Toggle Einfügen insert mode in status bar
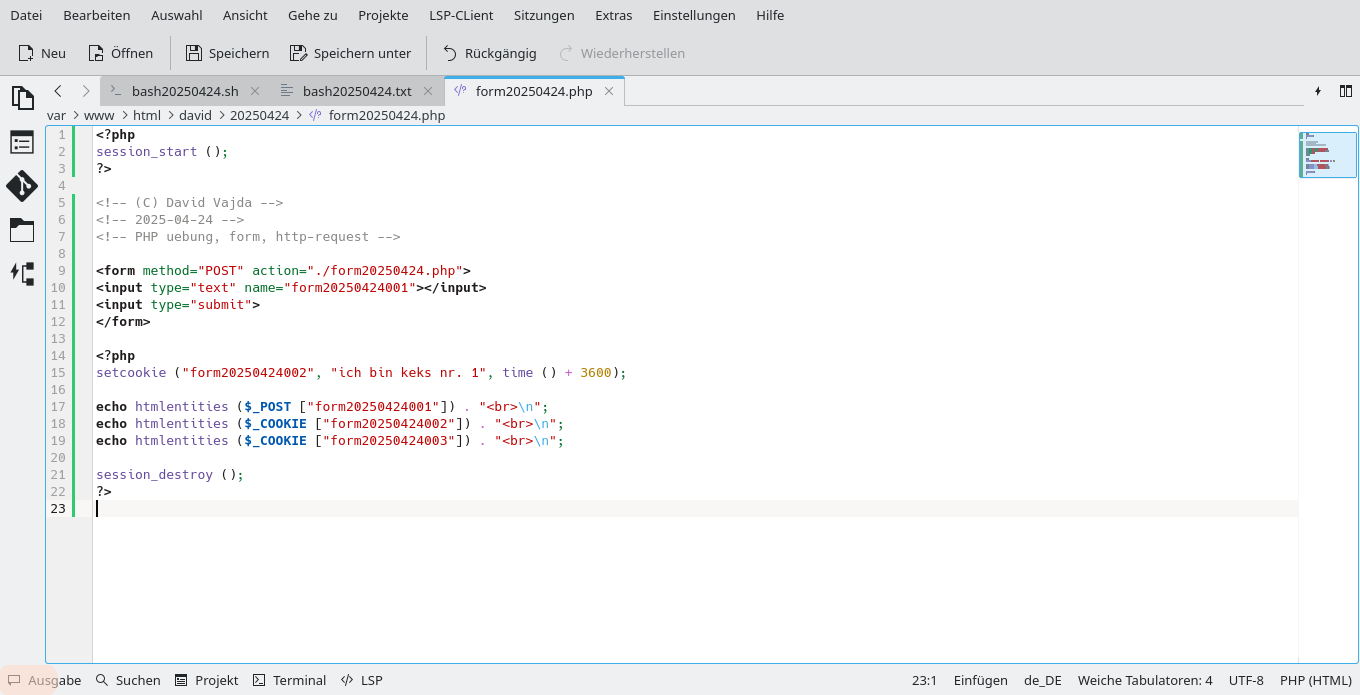Screen dimensions: 1360x695 [x=980, y=680]
